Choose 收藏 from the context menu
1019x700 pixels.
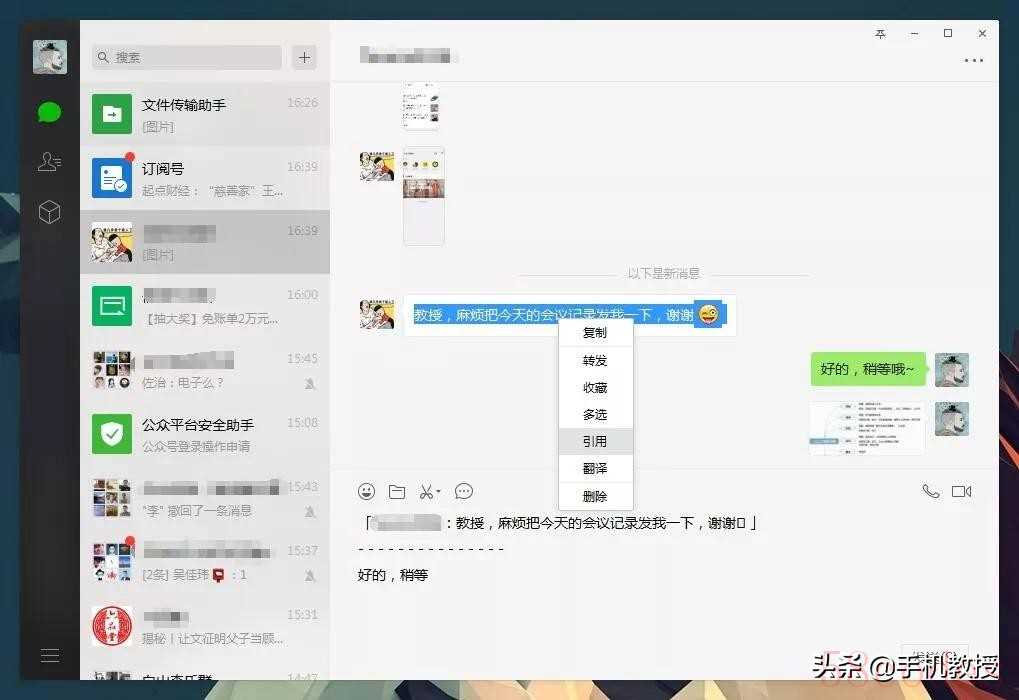click(595, 387)
